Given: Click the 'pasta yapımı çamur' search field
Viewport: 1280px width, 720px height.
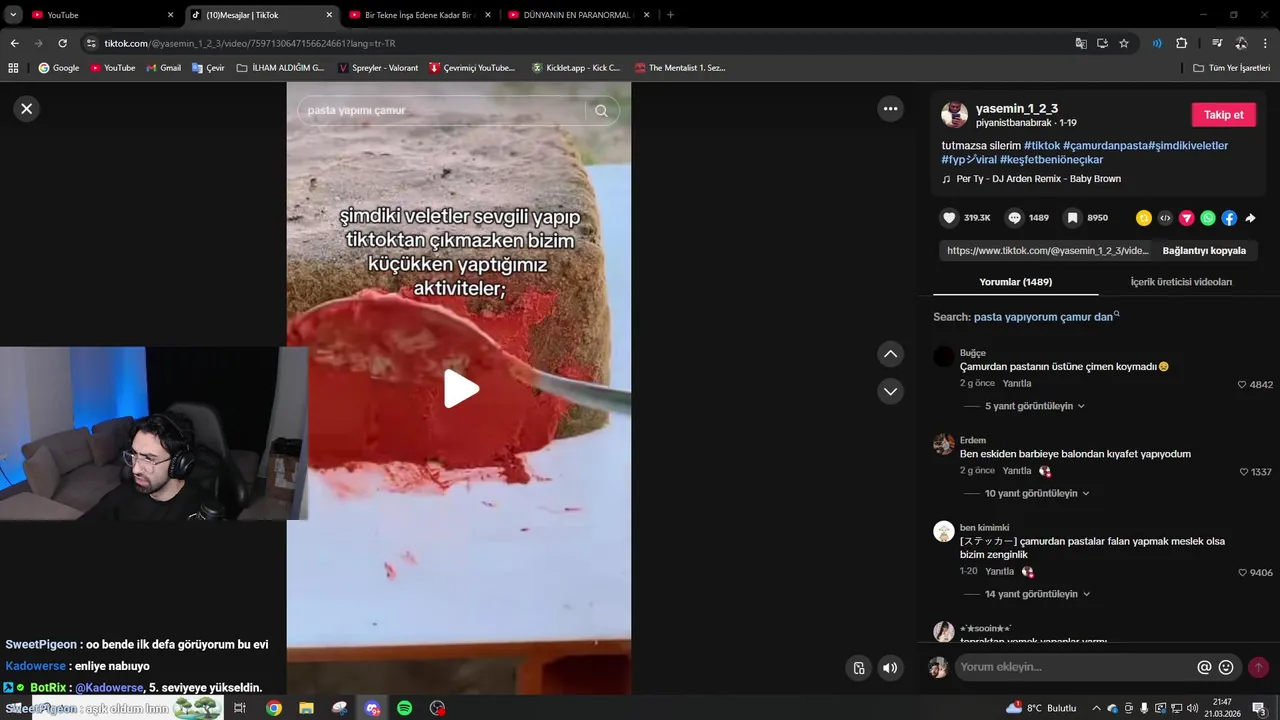Looking at the screenshot, I should (440, 111).
